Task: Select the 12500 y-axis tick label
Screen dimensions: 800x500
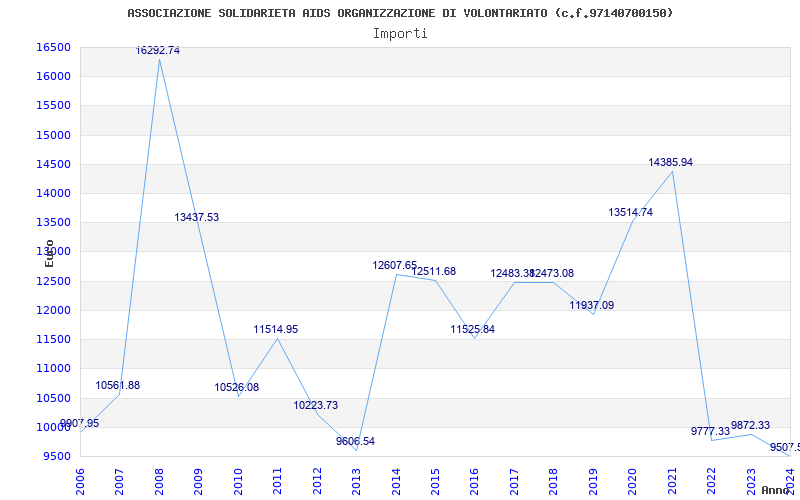Action: pos(54,281)
